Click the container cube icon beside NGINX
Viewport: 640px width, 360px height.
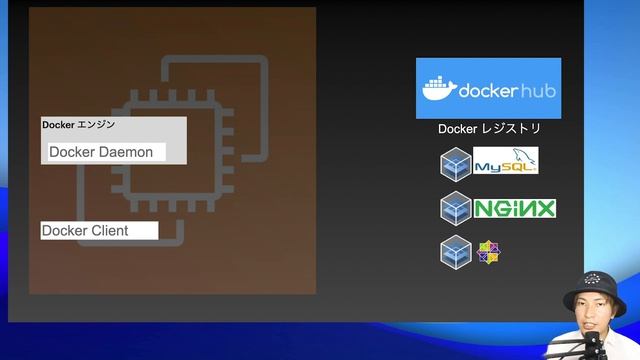pyautogui.click(x=456, y=208)
